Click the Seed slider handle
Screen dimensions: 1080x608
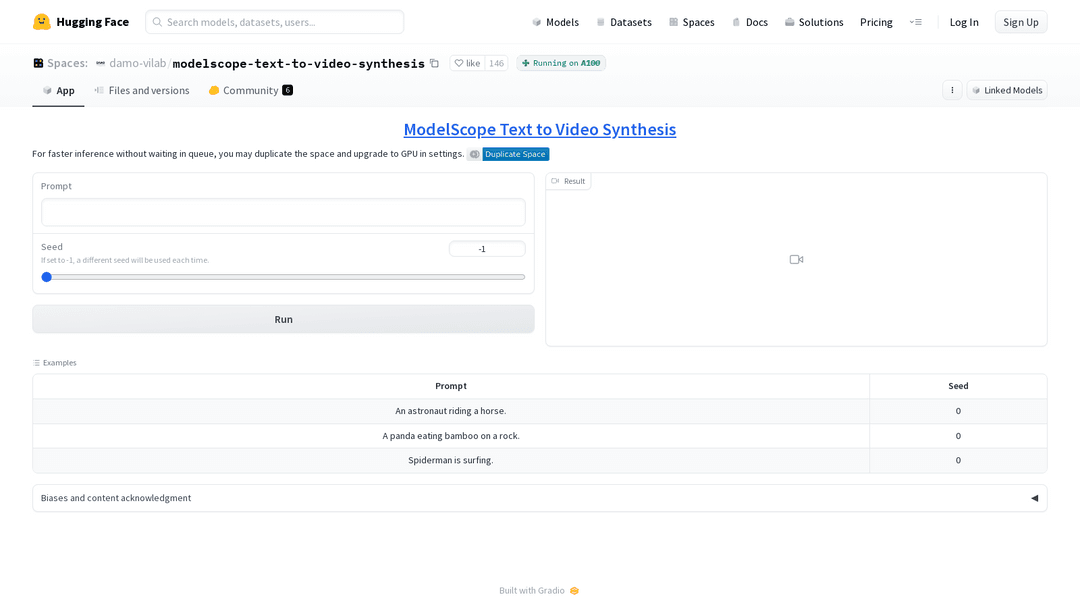pos(47,277)
